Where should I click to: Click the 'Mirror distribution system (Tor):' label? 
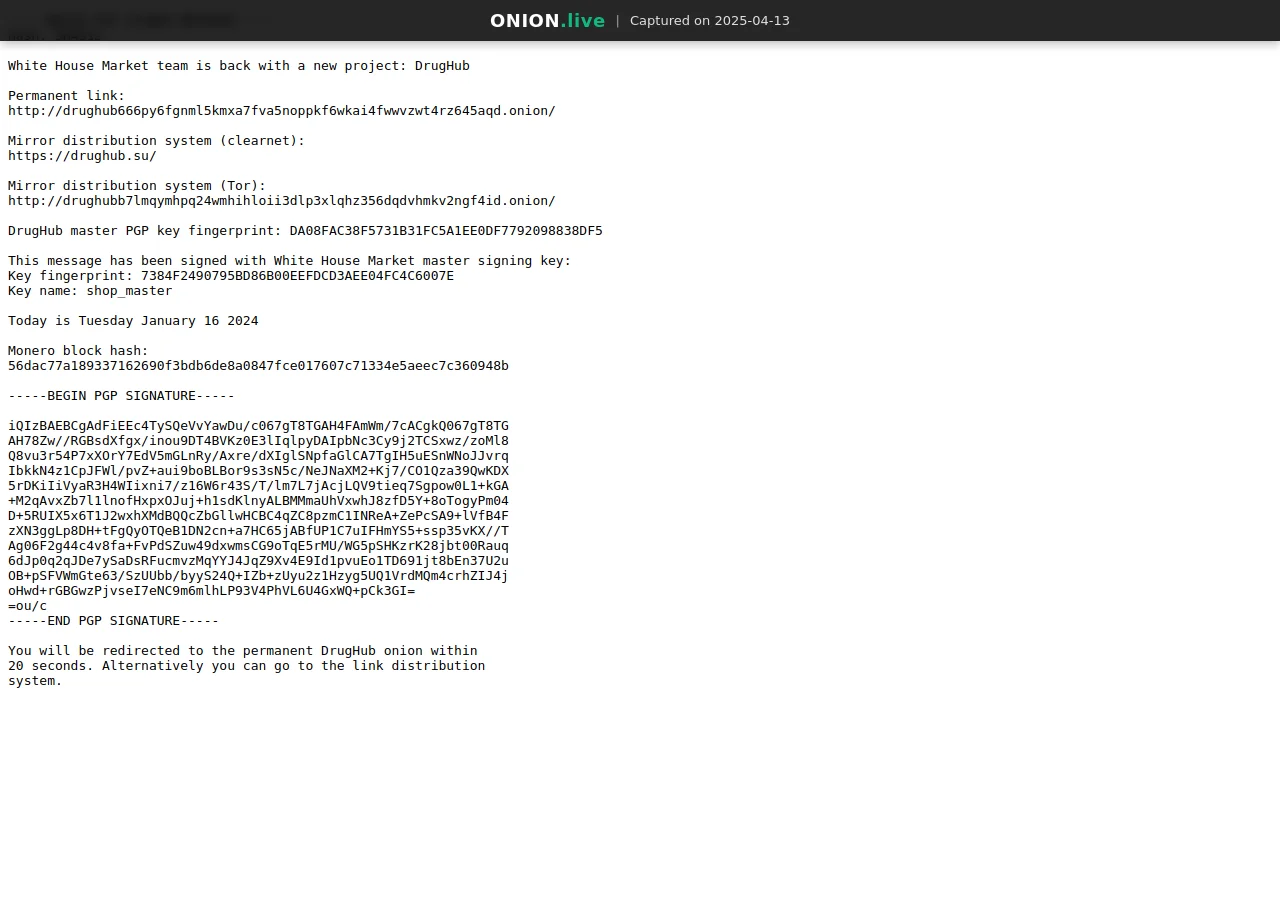(x=137, y=186)
